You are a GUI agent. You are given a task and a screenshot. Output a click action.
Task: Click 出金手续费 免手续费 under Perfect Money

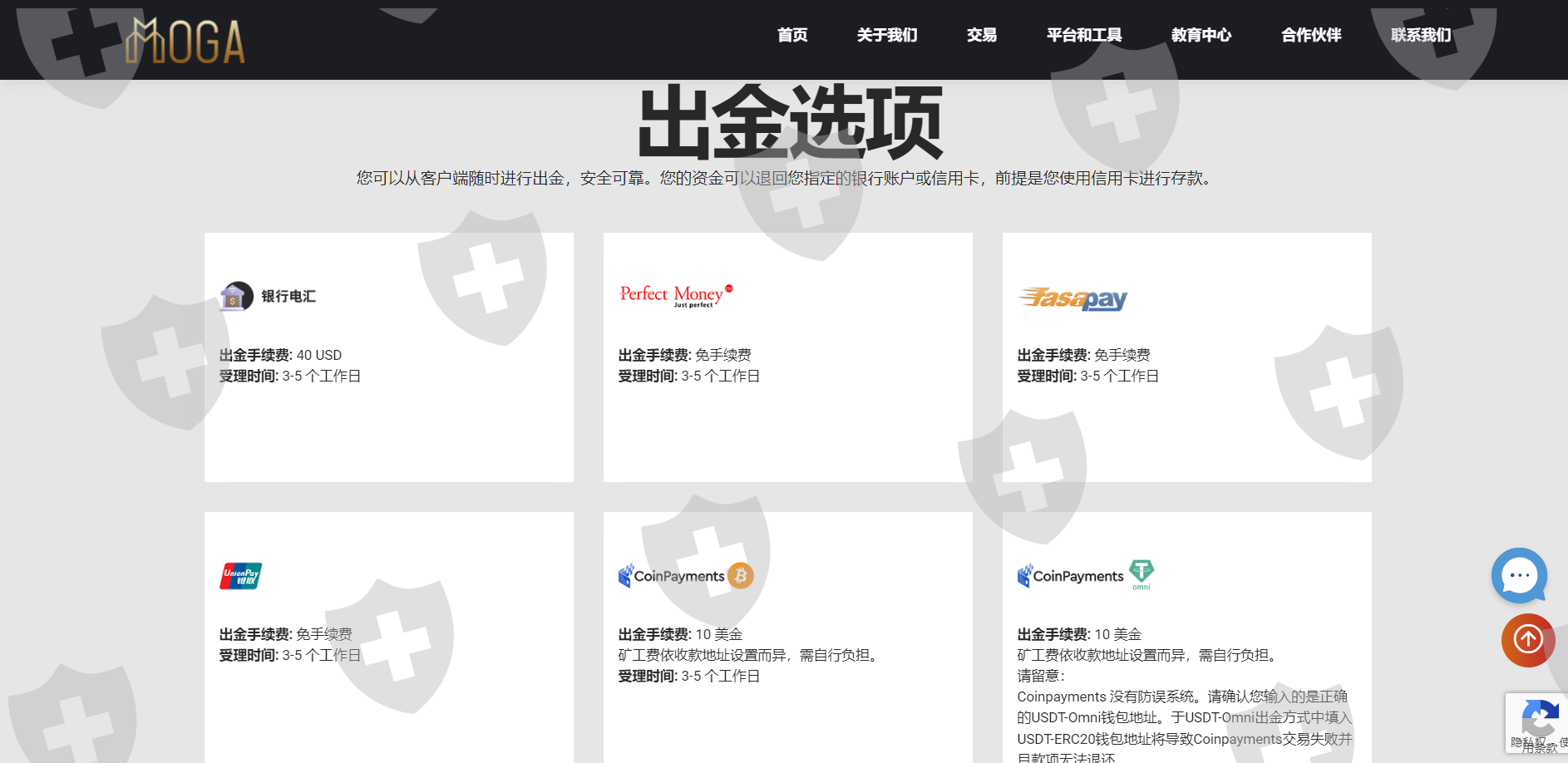coord(685,355)
